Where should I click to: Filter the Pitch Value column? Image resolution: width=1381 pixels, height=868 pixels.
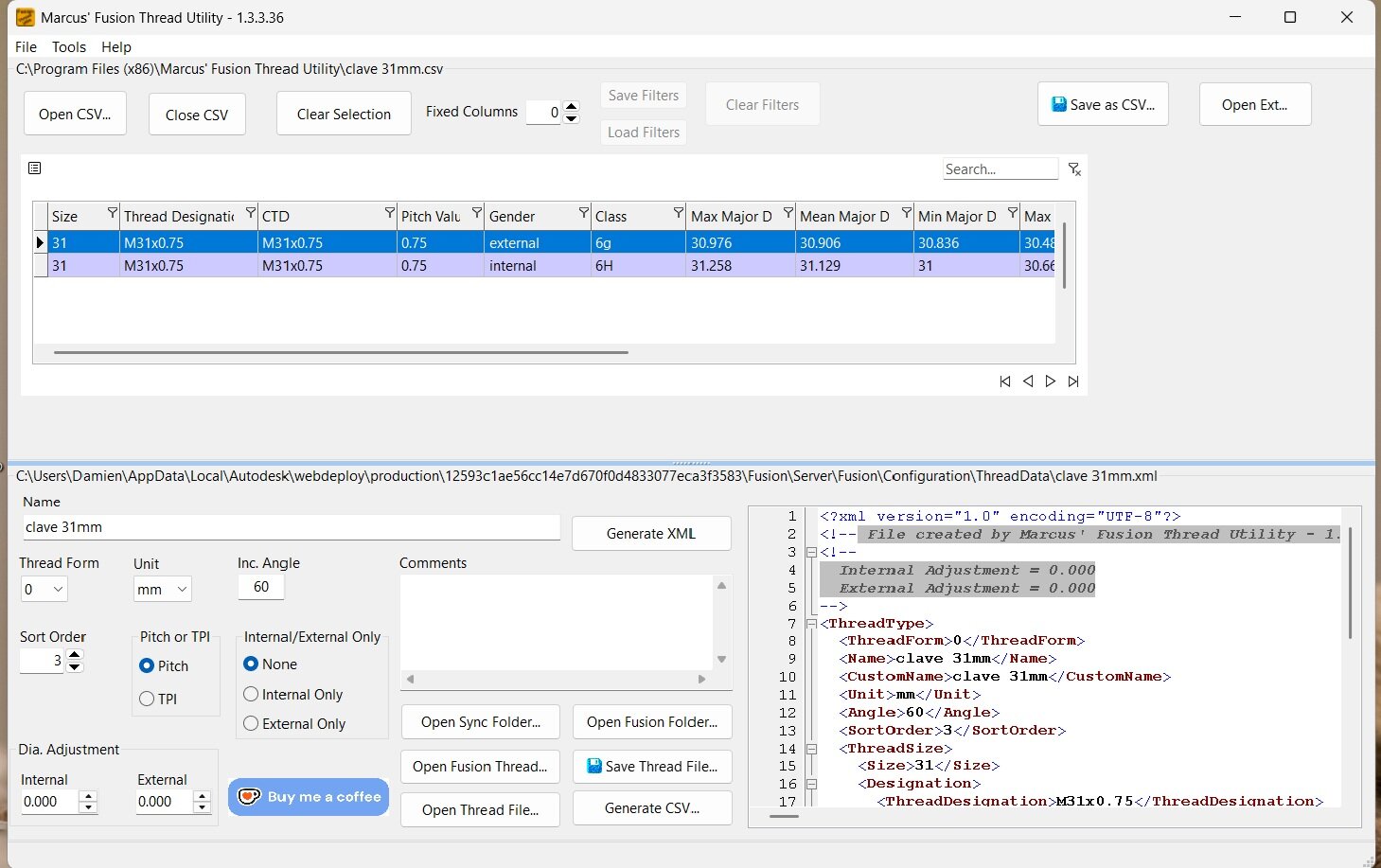pyautogui.click(x=477, y=212)
